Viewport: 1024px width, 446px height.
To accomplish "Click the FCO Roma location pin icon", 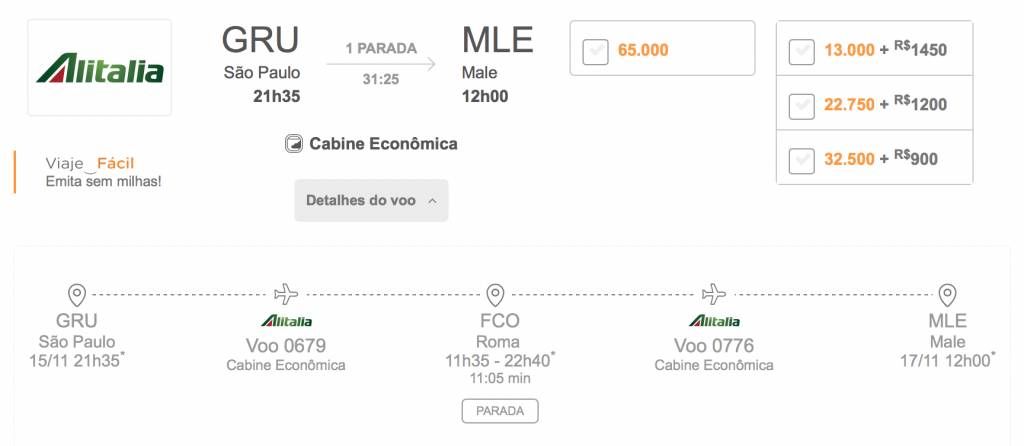I will coord(496,295).
